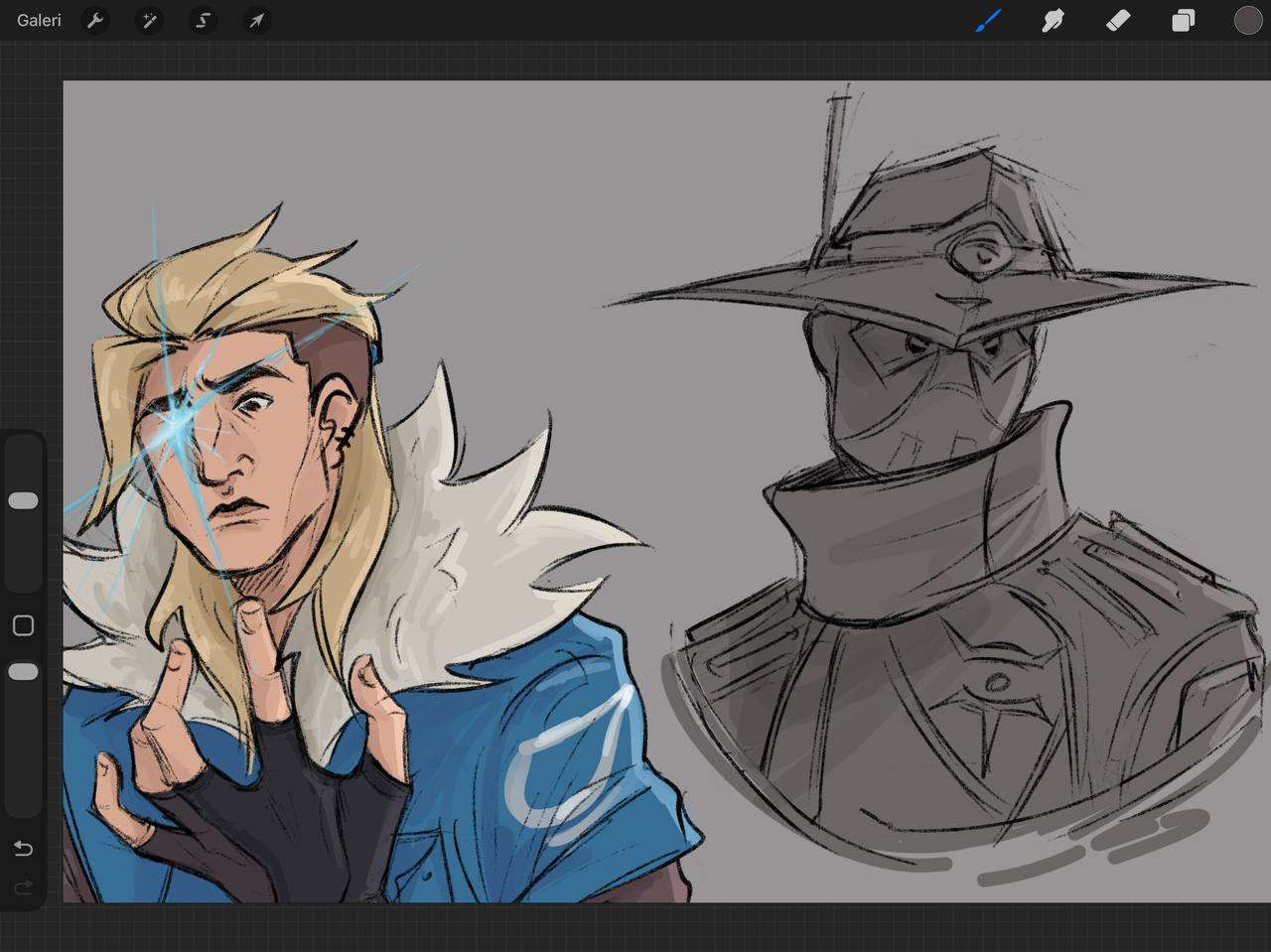1271x952 pixels.
Task: Select the Smudge tool
Action: pyautogui.click(x=1053, y=20)
